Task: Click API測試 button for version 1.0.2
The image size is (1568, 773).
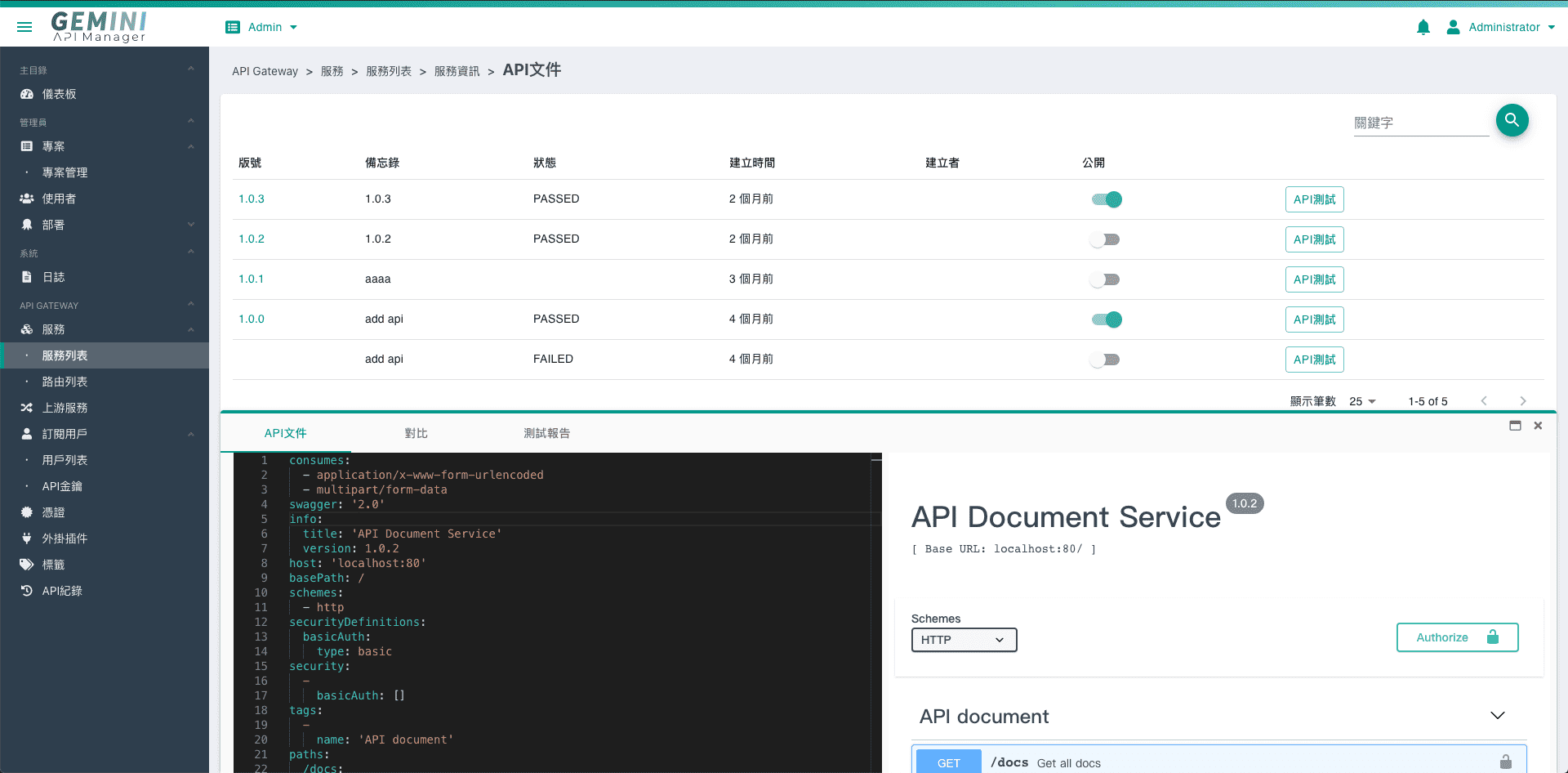Action: click(x=1314, y=239)
